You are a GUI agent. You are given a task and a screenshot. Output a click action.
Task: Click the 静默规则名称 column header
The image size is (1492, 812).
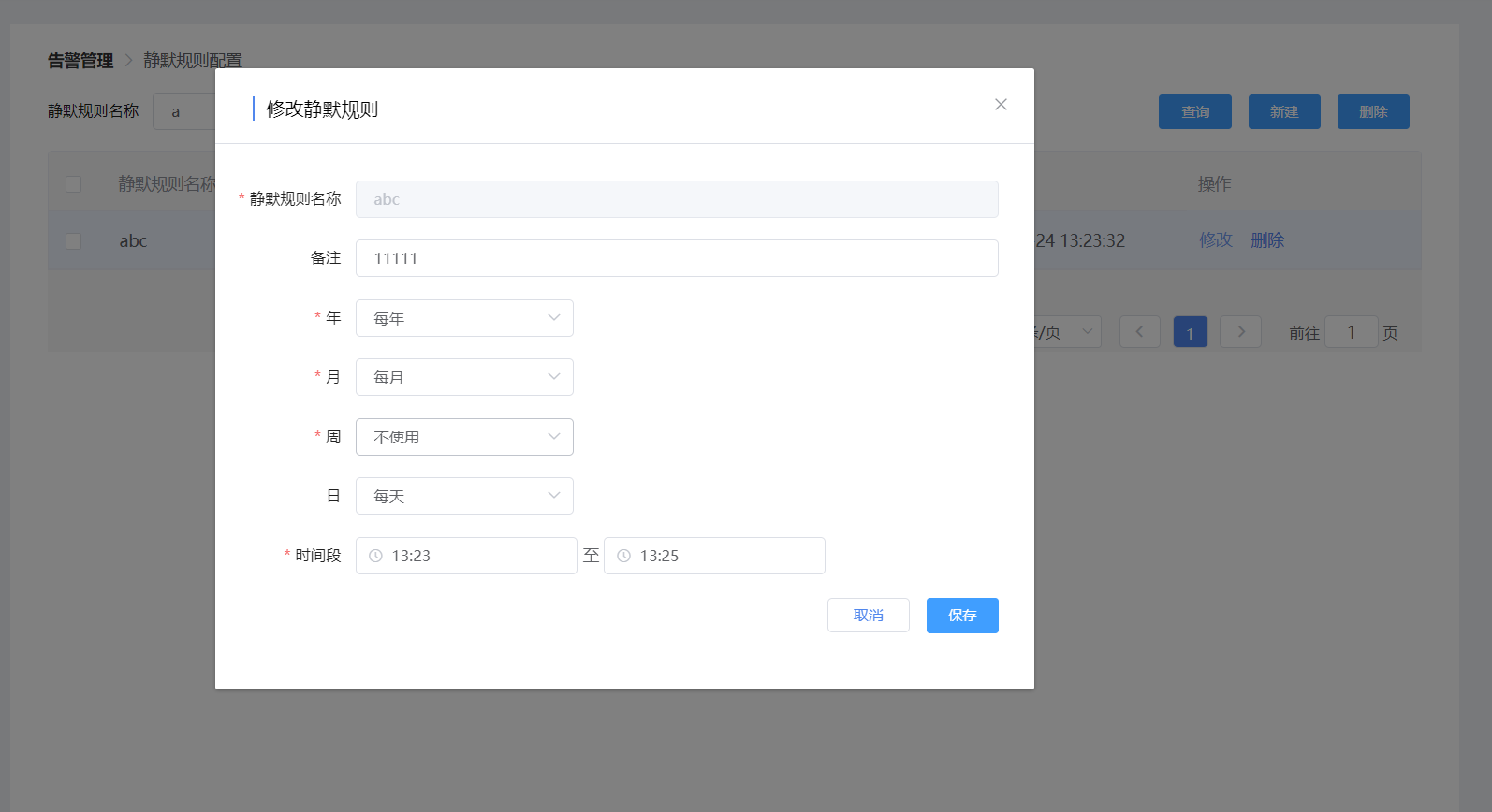[x=167, y=184]
